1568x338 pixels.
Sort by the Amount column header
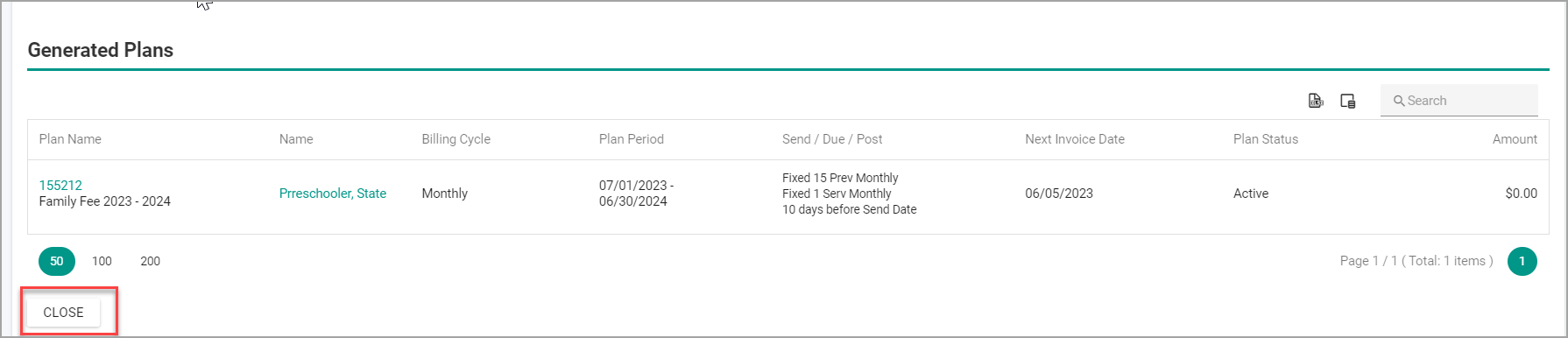click(1515, 139)
